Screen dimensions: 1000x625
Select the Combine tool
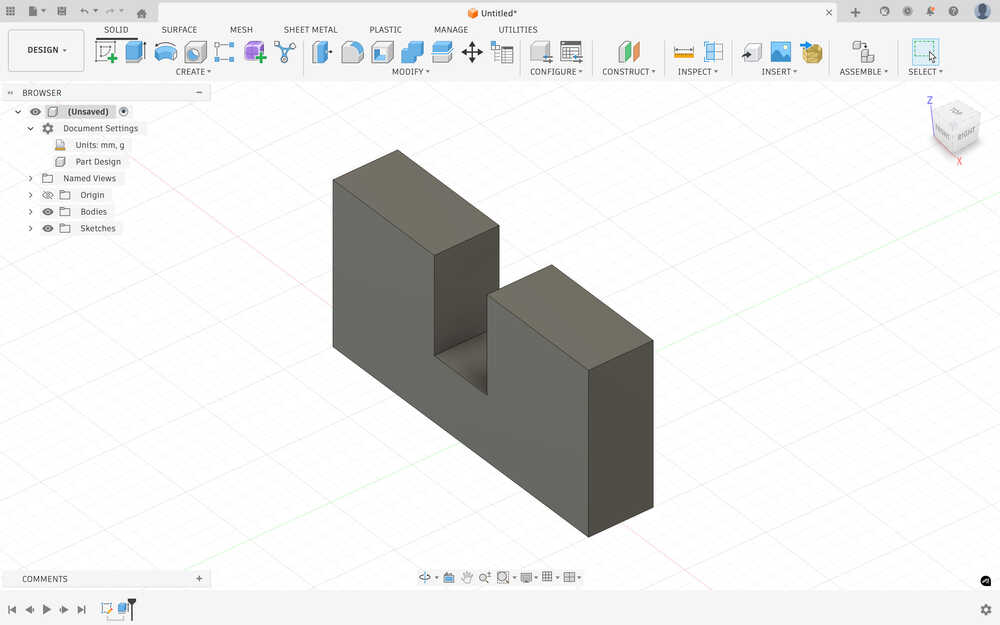(412, 52)
